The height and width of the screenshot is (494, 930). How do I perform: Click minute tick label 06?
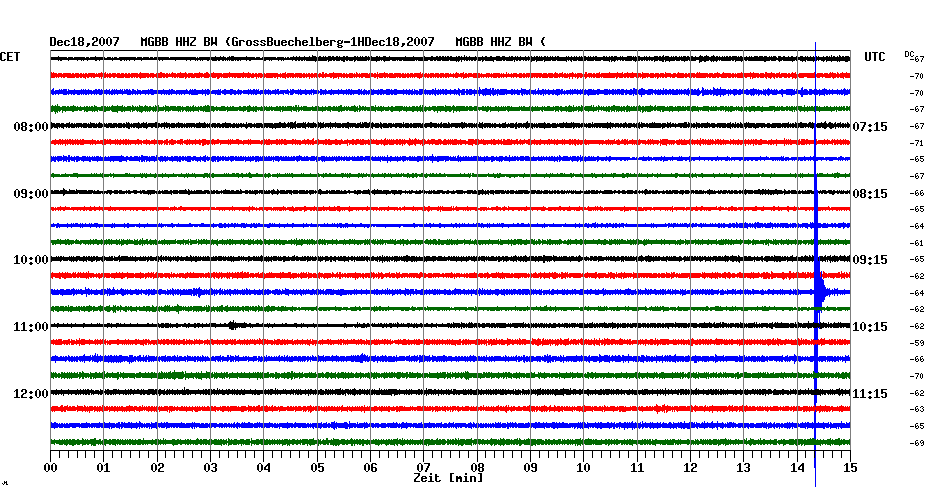pyautogui.click(x=371, y=468)
